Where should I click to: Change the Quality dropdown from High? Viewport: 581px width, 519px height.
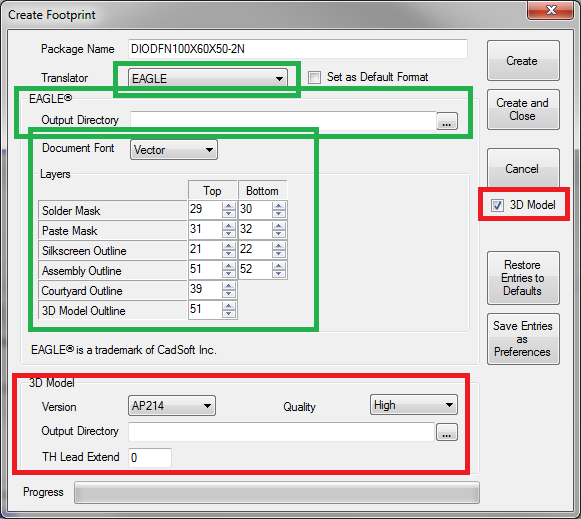(414, 405)
